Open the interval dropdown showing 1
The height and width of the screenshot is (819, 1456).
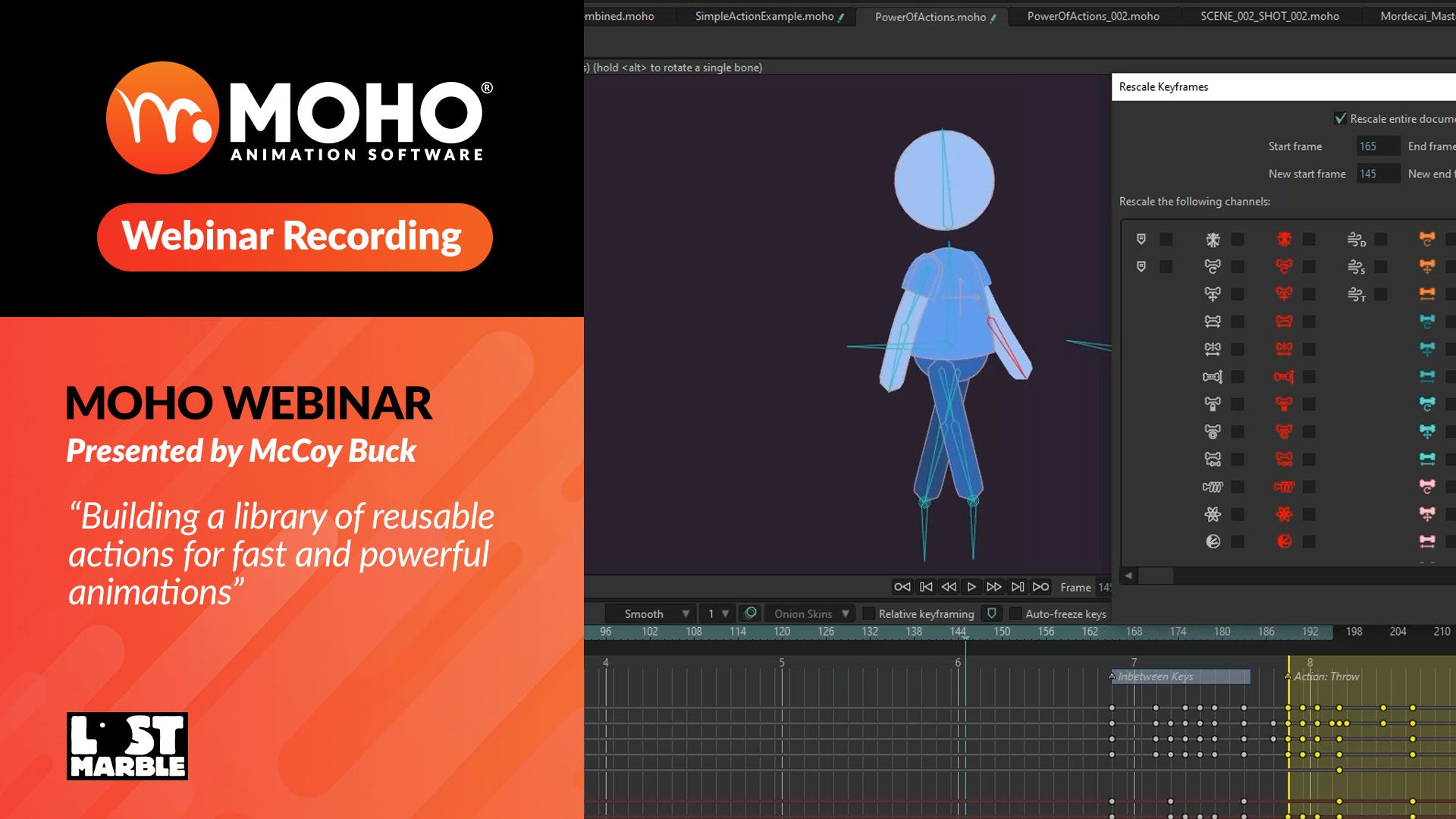tap(717, 614)
